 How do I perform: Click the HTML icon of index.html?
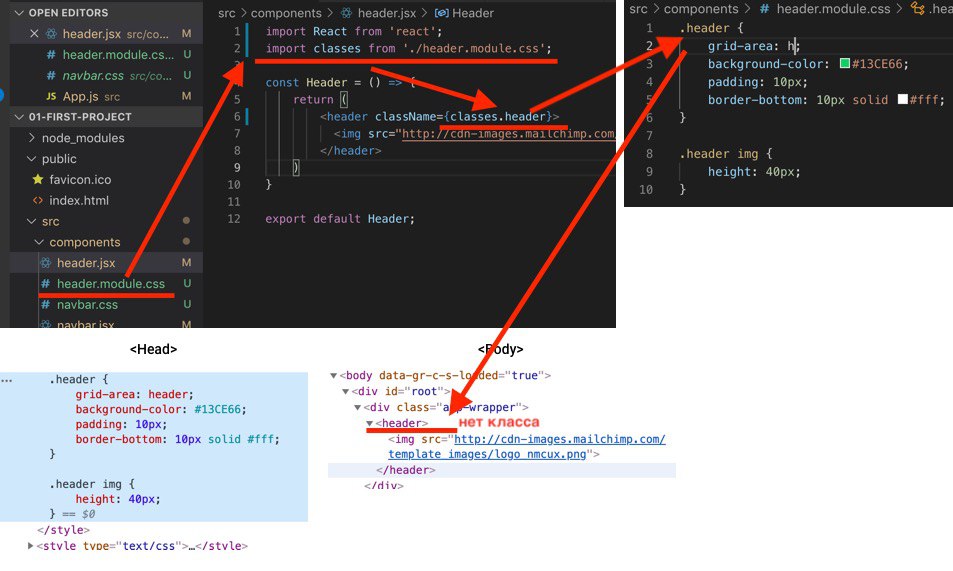(38, 200)
